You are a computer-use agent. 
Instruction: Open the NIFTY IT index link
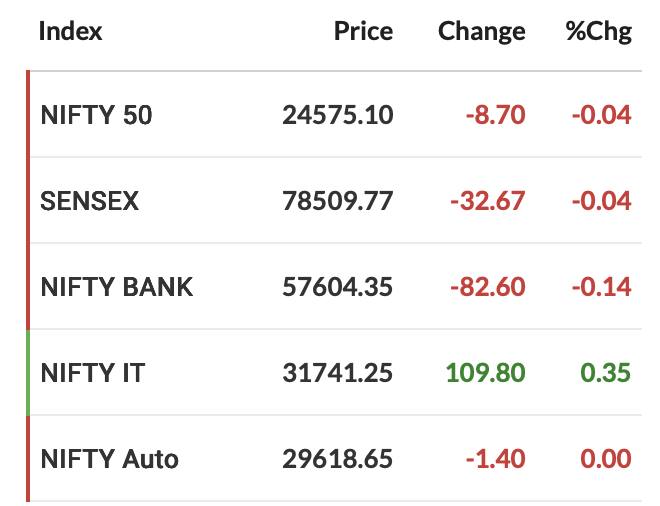(x=93, y=373)
